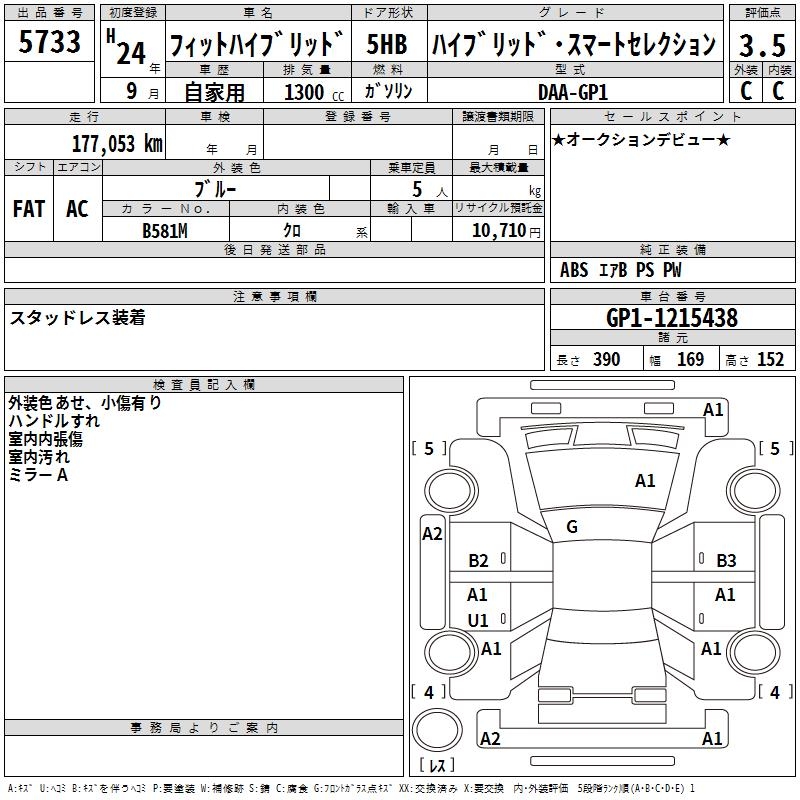Click the note スタッドレス装着
800x800 pixels.
point(78,317)
